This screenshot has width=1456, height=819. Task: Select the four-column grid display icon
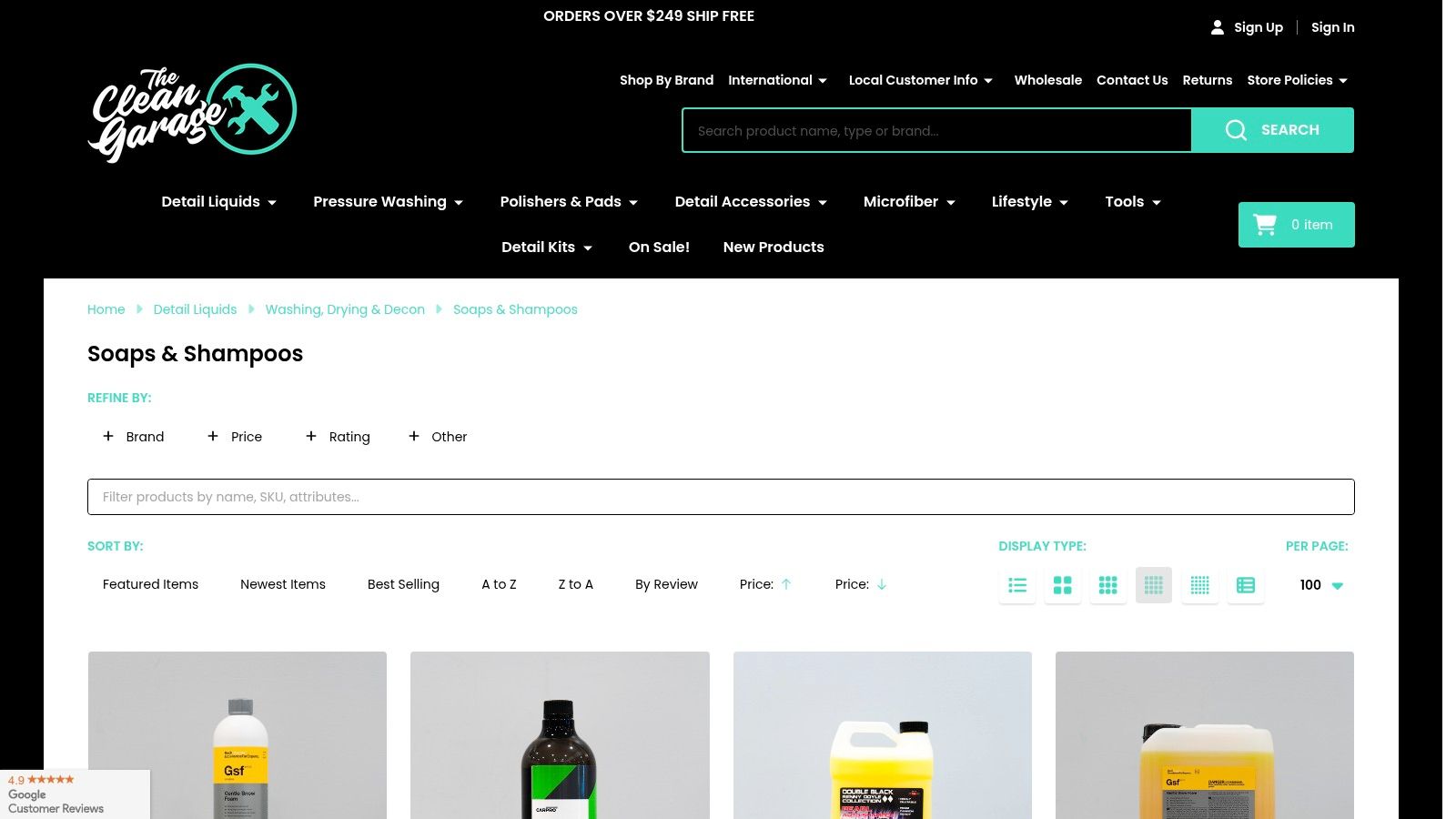1154,585
